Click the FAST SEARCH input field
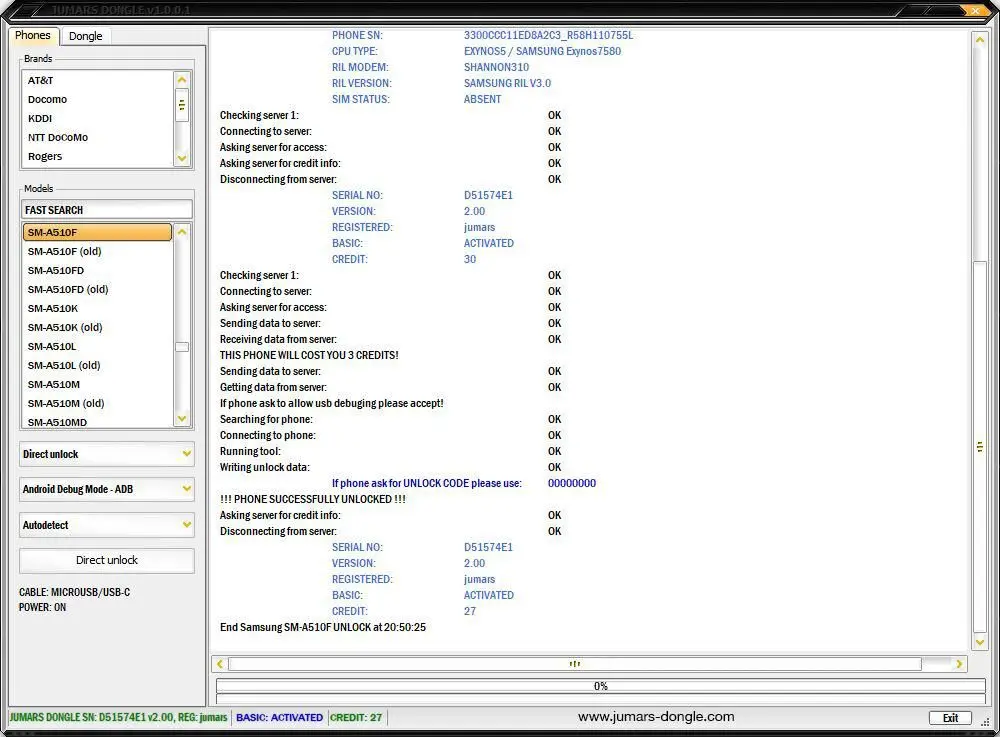 [x=106, y=210]
